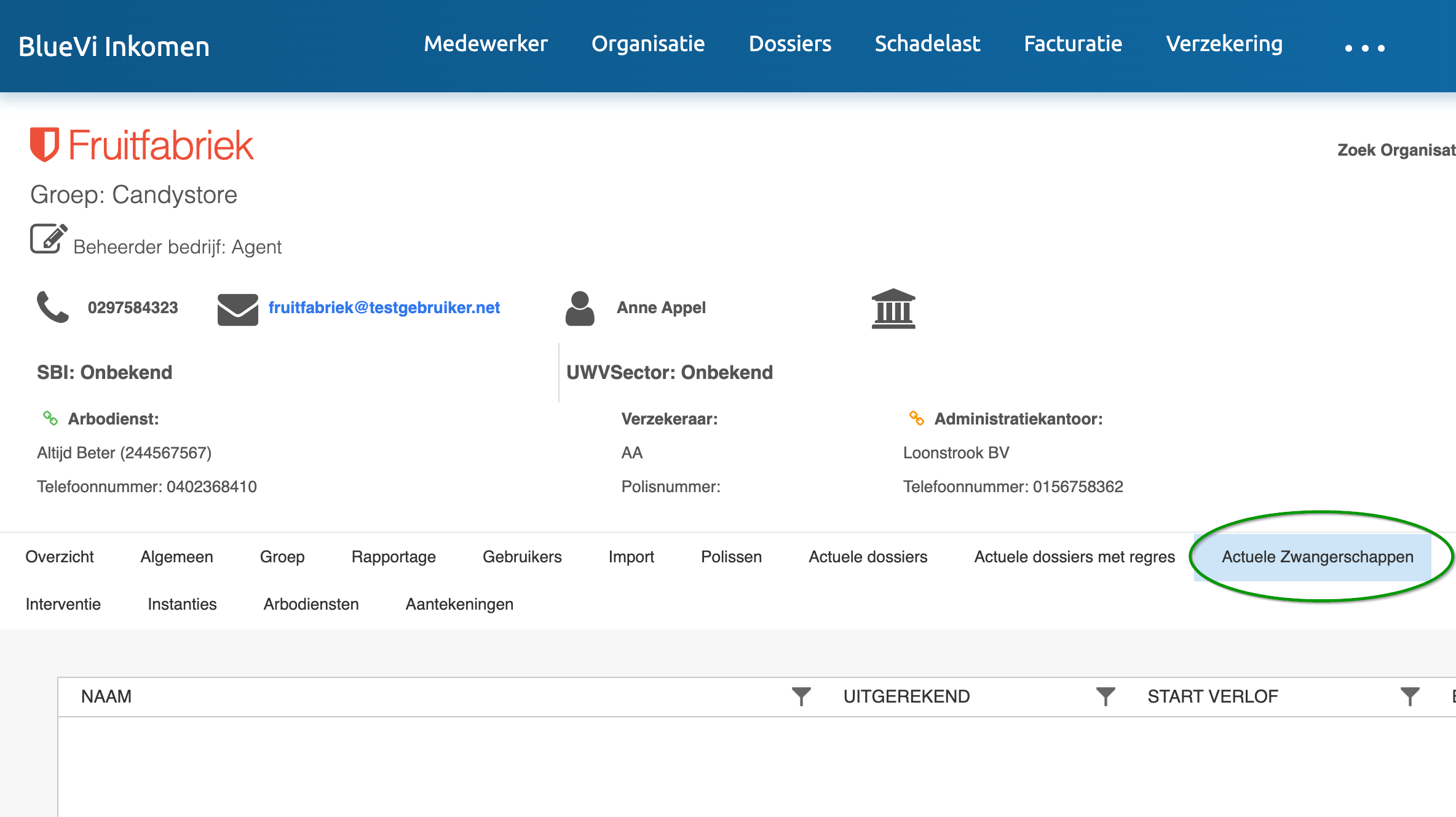Screen dimensions: 1456x817
Task: Click the green link icon beside Arbodienst
Action: pyautogui.click(x=50, y=418)
